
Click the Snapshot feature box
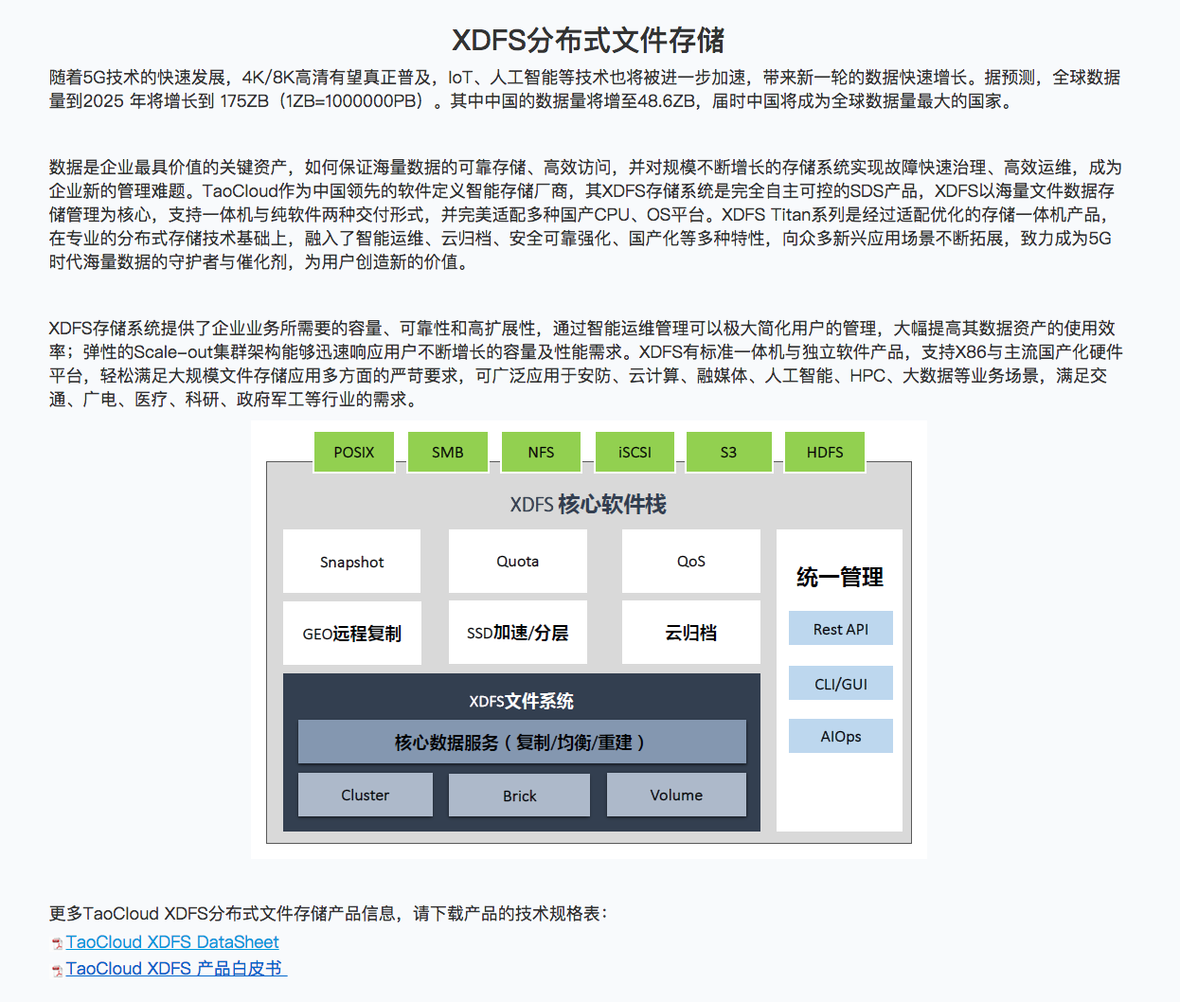[351, 562]
